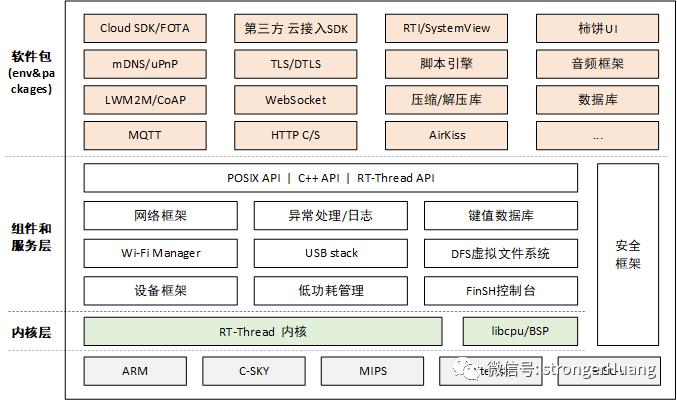Image resolution: width=677 pixels, height=400 pixels.
Task: Click the HTTP C/S box
Action: click(x=296, y=135)
